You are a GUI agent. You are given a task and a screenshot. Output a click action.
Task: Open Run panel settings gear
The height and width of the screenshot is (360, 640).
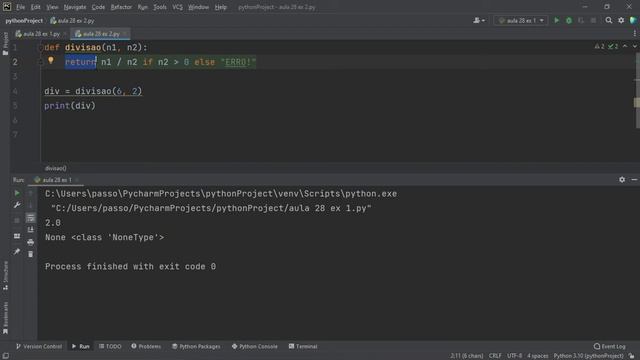coord(622,180)
